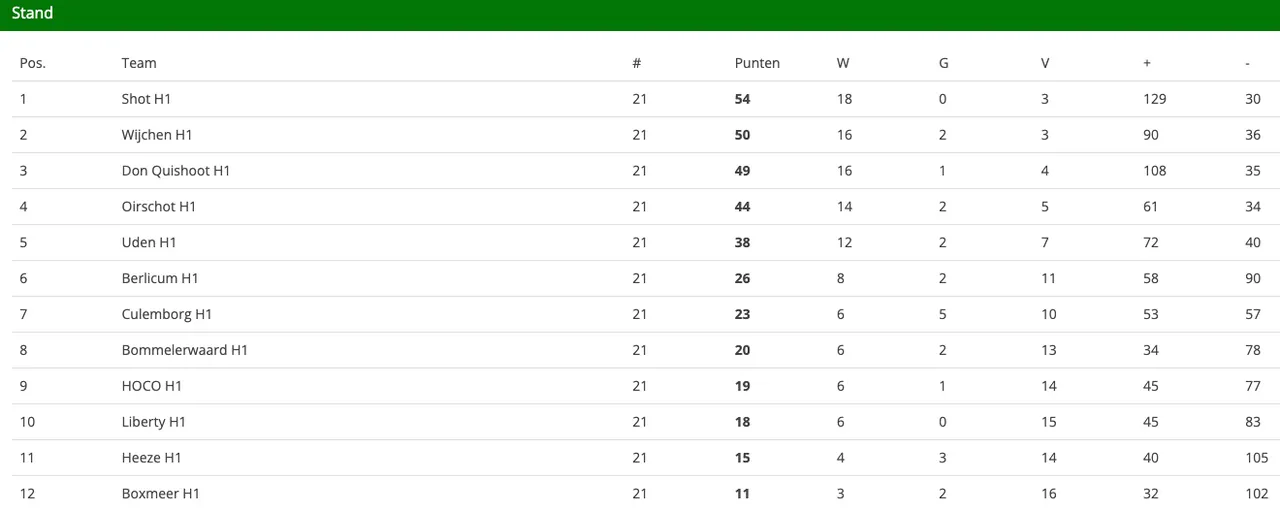The width and height of the screenshot is (1280, 512).
Task: Click Shot H1's 54 points value
Action: tap(742, 99)
